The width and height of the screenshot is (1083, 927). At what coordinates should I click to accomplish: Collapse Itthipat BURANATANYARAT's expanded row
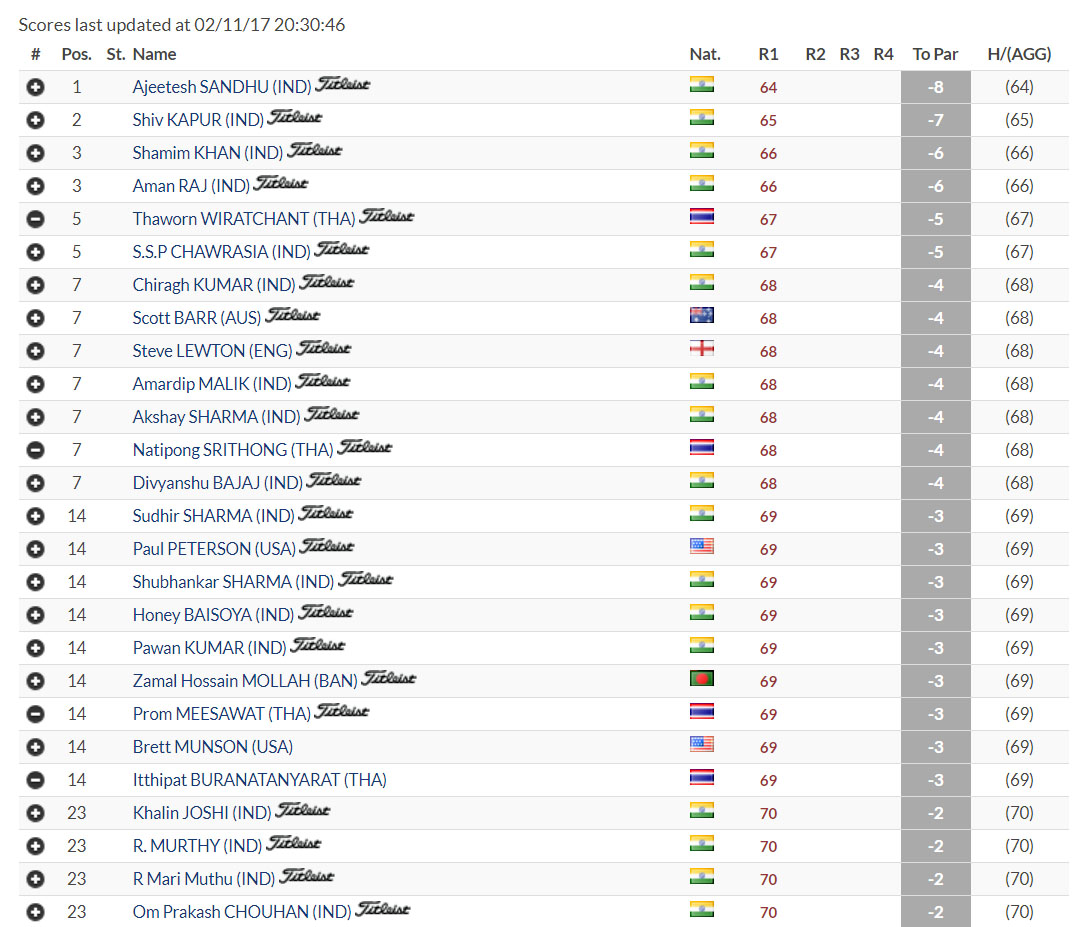[35, 781]
